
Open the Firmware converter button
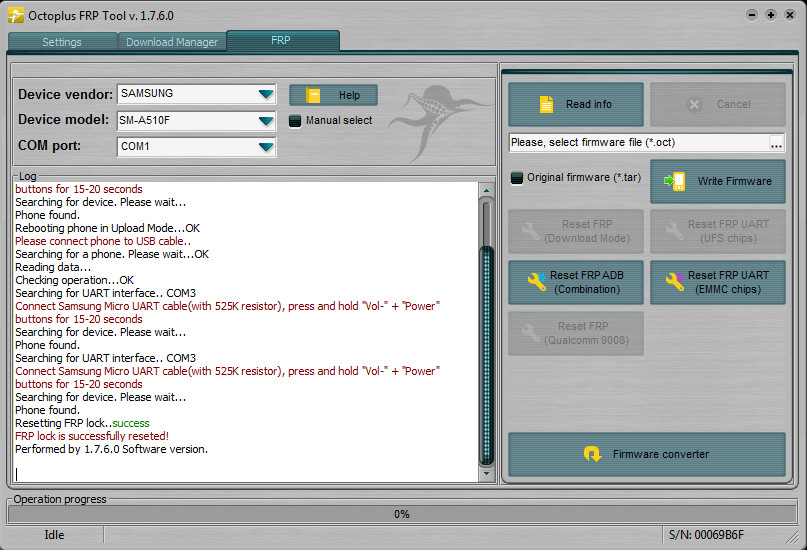point(646,454)
